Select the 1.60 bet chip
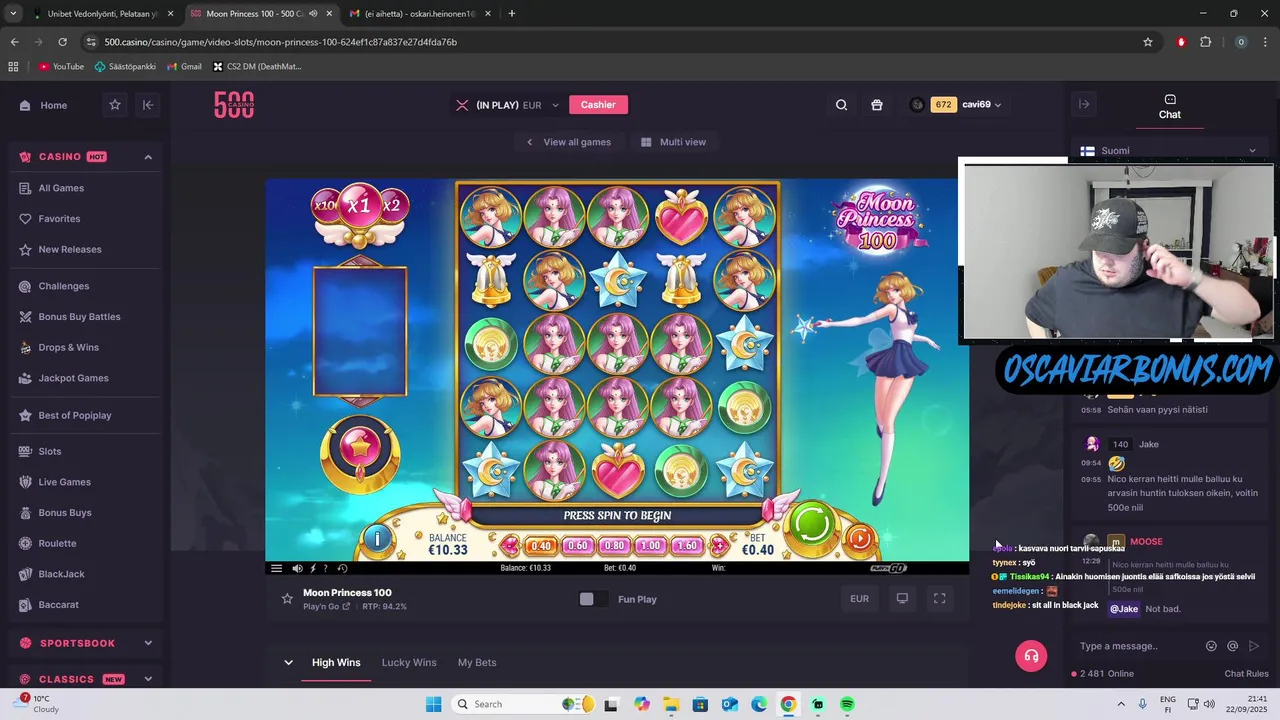Image resolution: width=1280 pixels, height=720 pixels. (687, 546)
